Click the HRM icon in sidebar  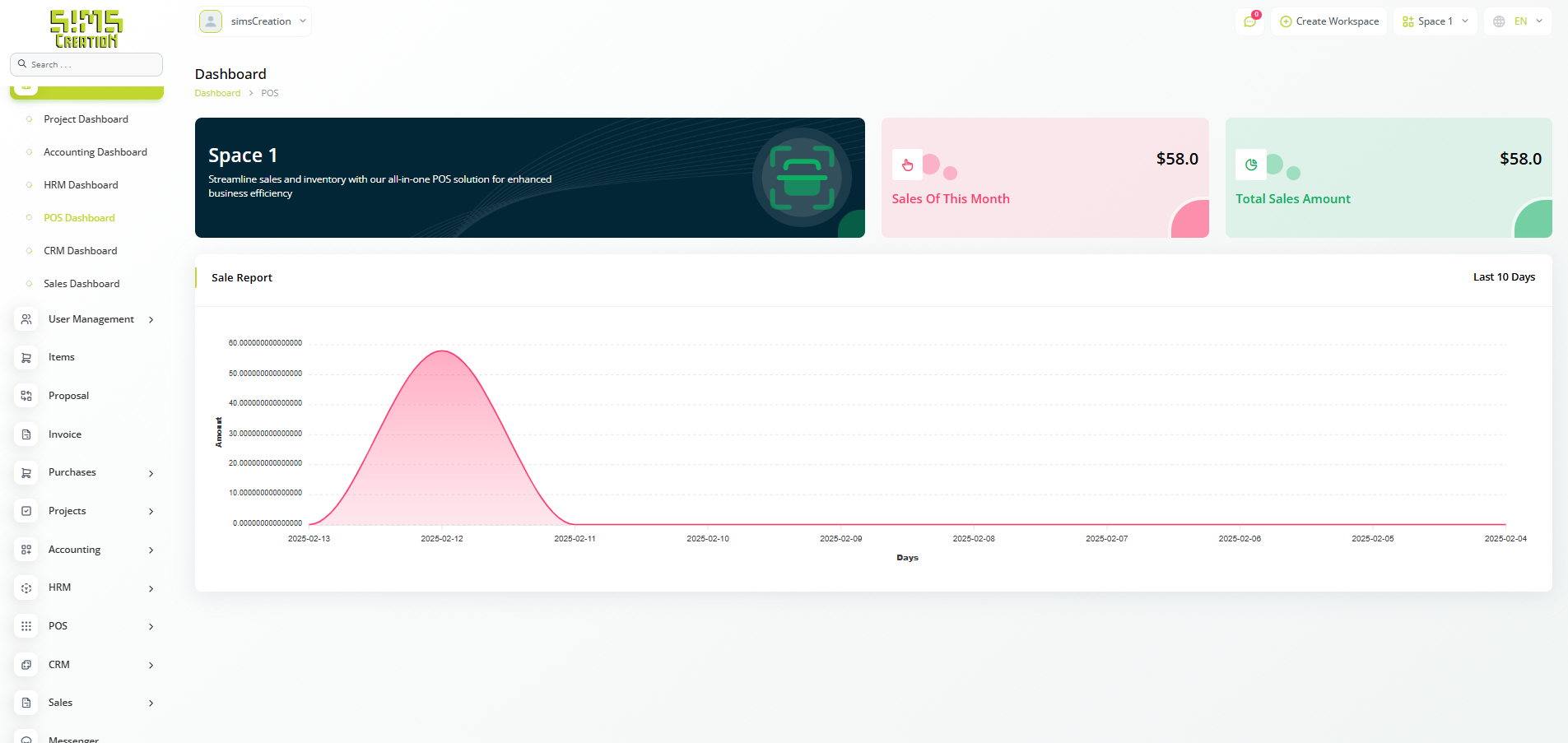pos(26,588)
